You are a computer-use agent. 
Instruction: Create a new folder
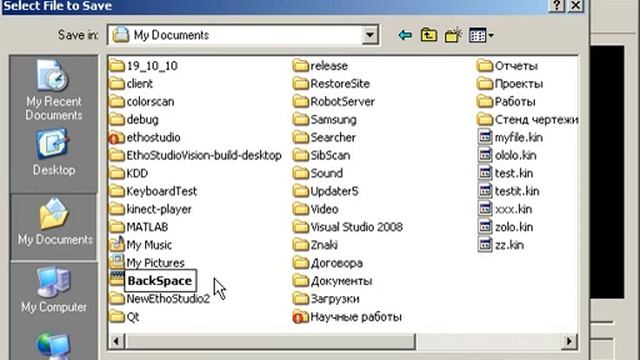pyautogui.click(x=453, y=35)
